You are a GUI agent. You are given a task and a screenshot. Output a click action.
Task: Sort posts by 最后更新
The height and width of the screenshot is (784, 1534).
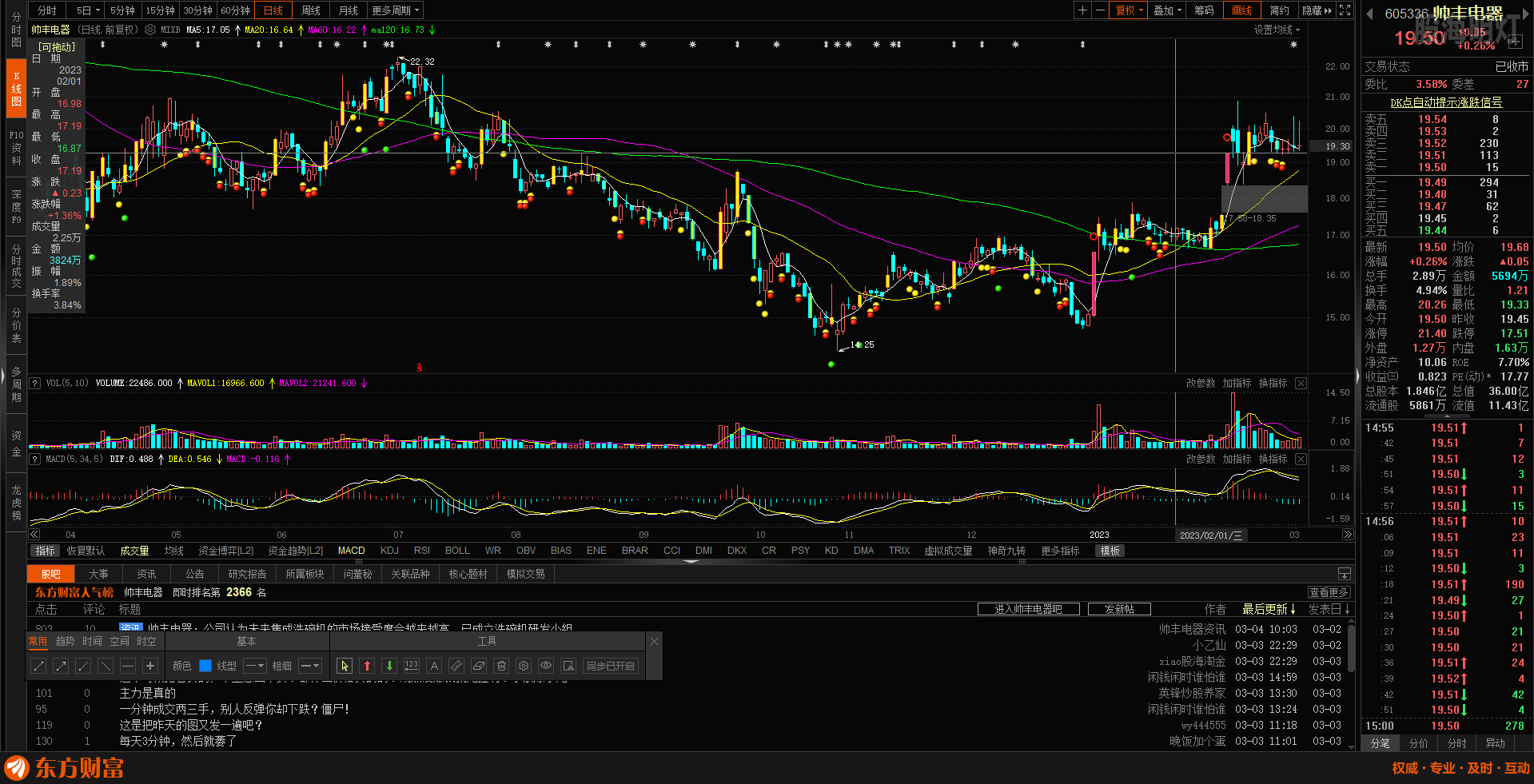coord(1269,609)
